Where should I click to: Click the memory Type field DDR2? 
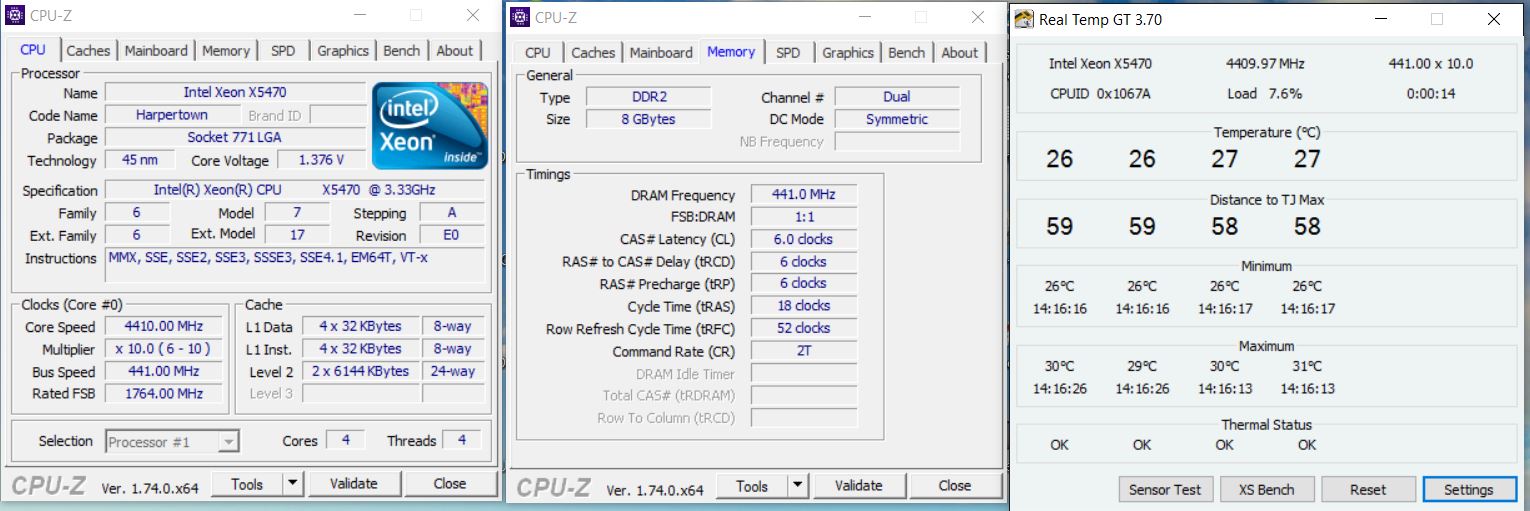[648, 97]
